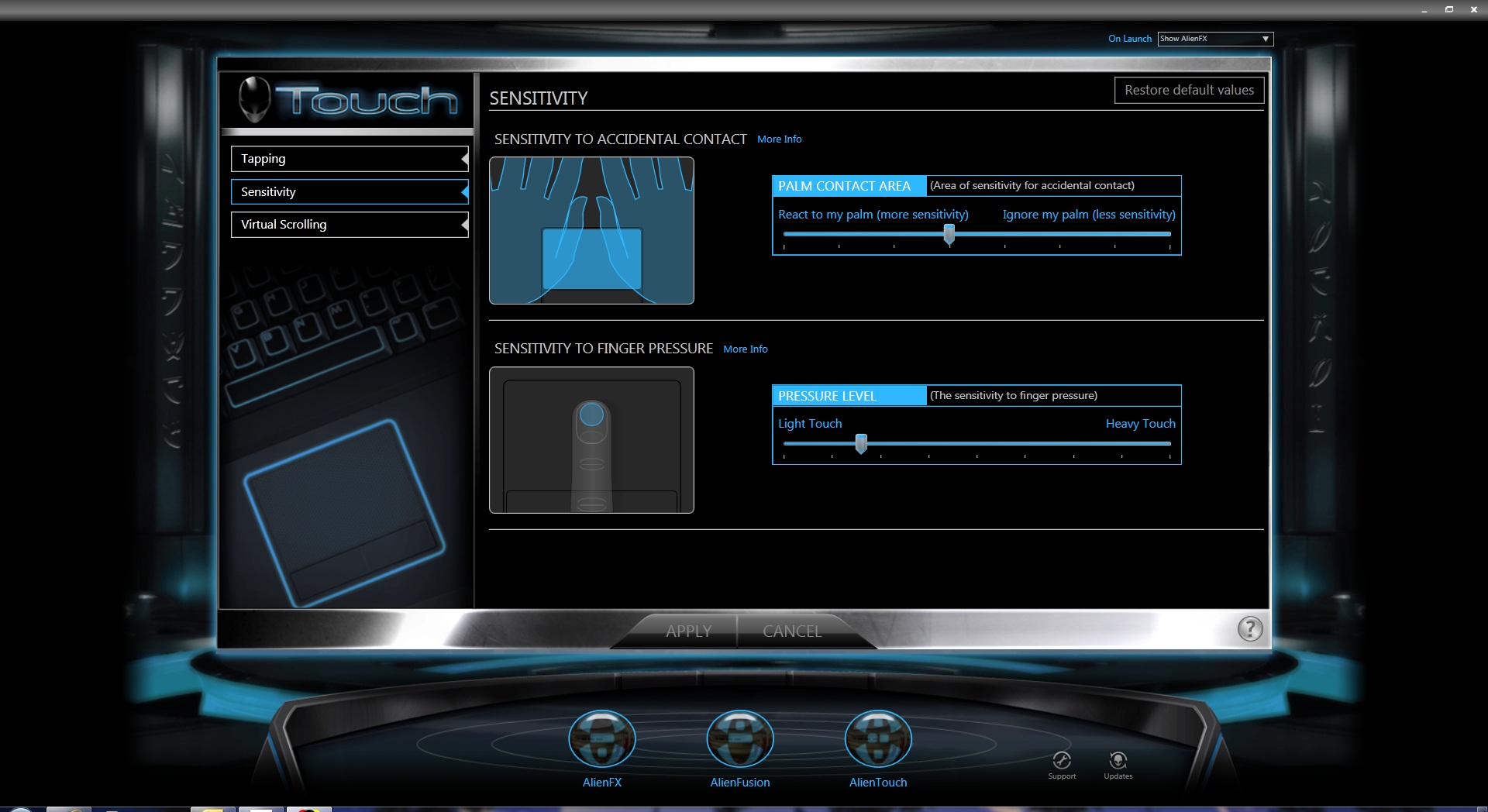Click the palm contact area slider handle
The image size is (1488, 812).
coord(949,234)
